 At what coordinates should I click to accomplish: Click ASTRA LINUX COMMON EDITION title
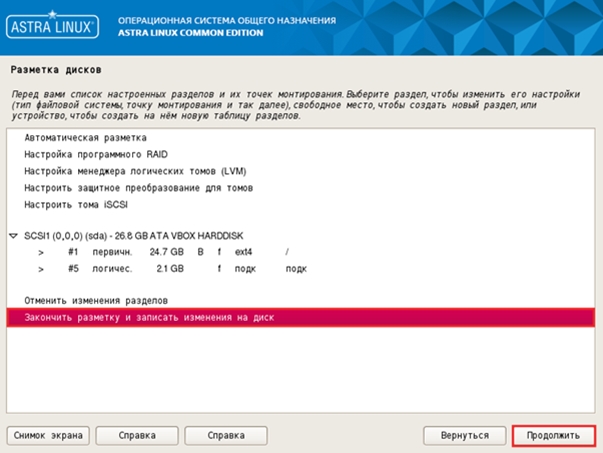[x=190, y=33]
